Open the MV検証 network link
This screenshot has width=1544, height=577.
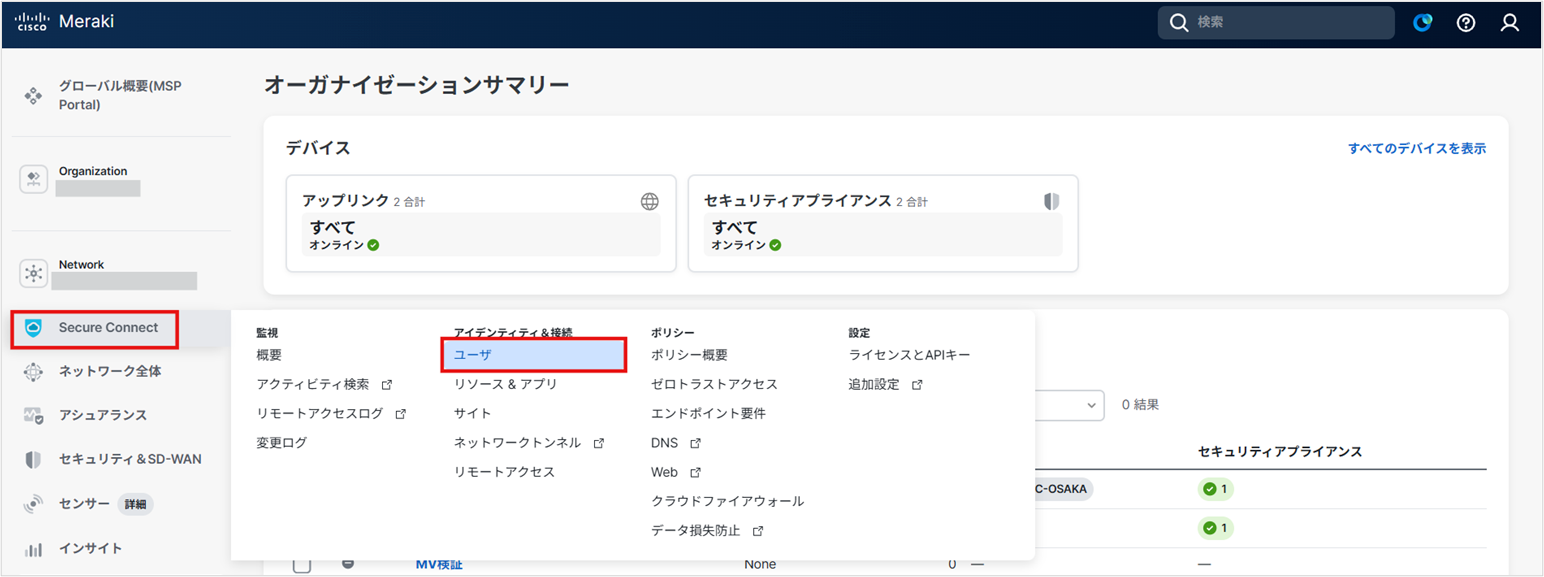439,565
